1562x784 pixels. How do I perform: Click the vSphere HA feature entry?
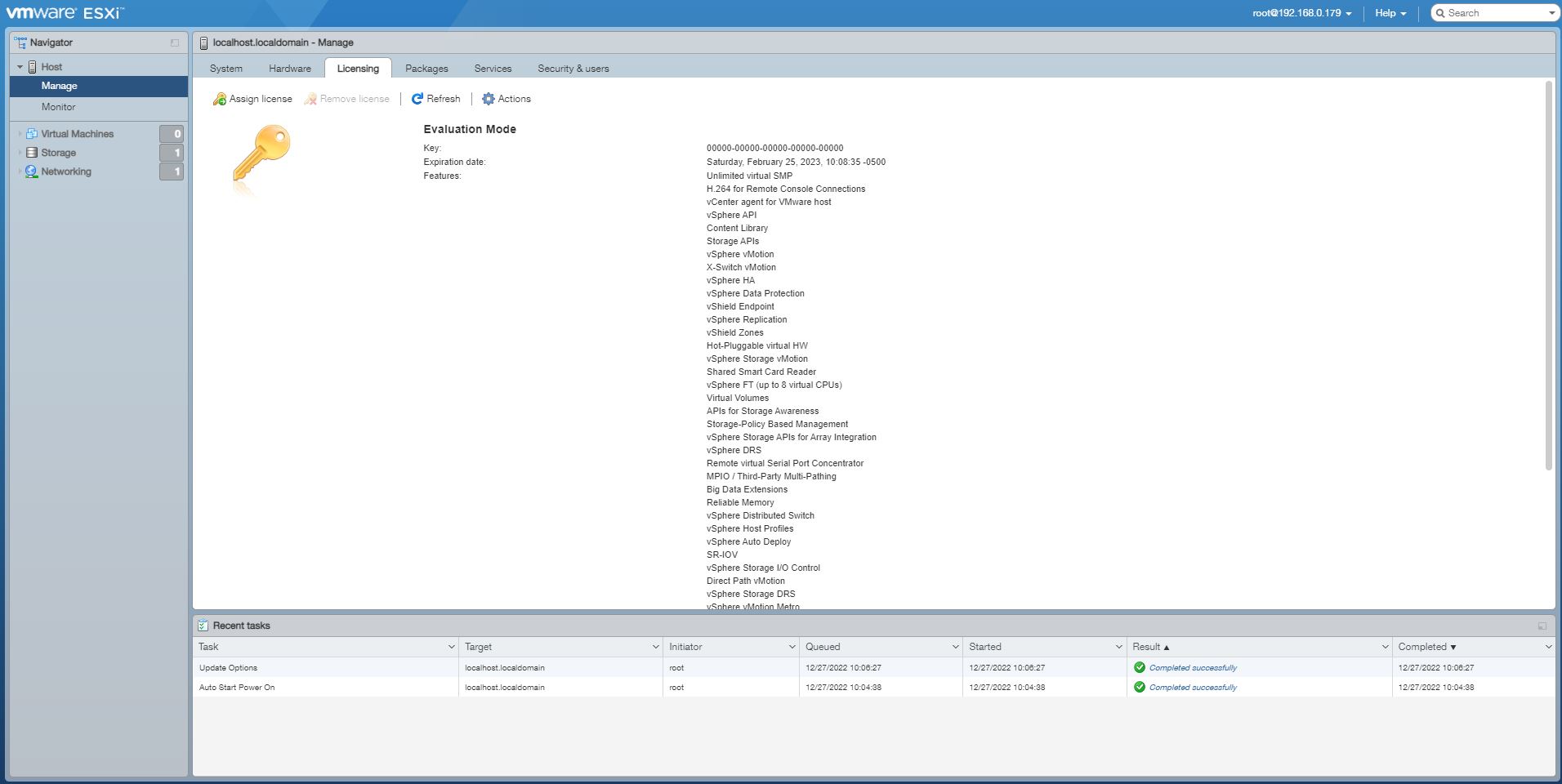pyautogui.click(x=730, y=280)
